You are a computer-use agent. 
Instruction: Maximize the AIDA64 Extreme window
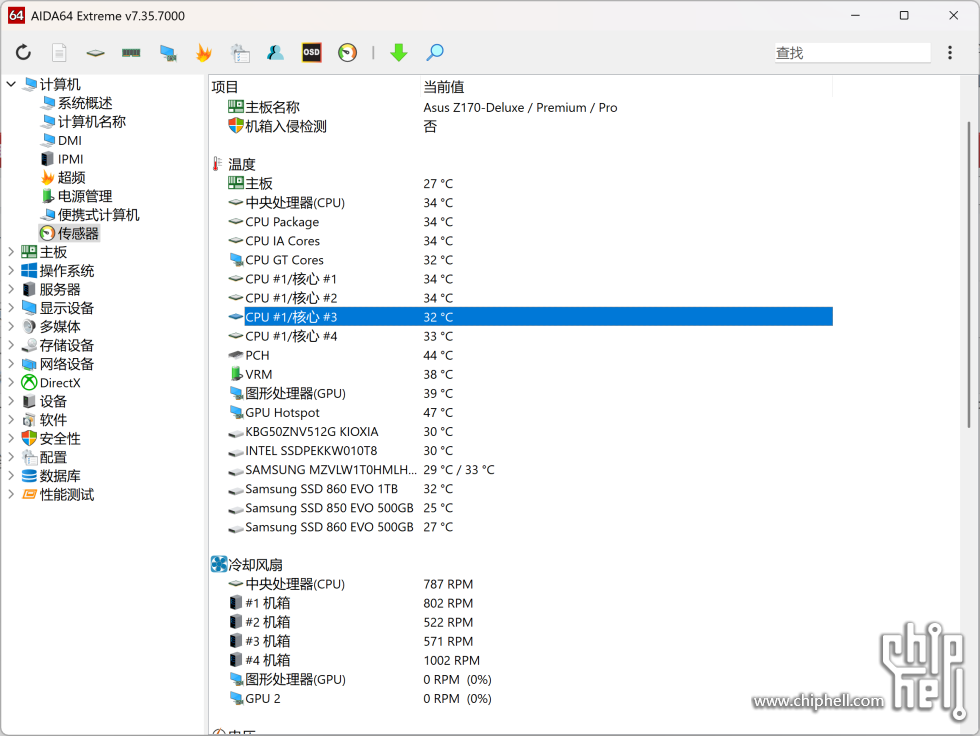click(904, 16)
